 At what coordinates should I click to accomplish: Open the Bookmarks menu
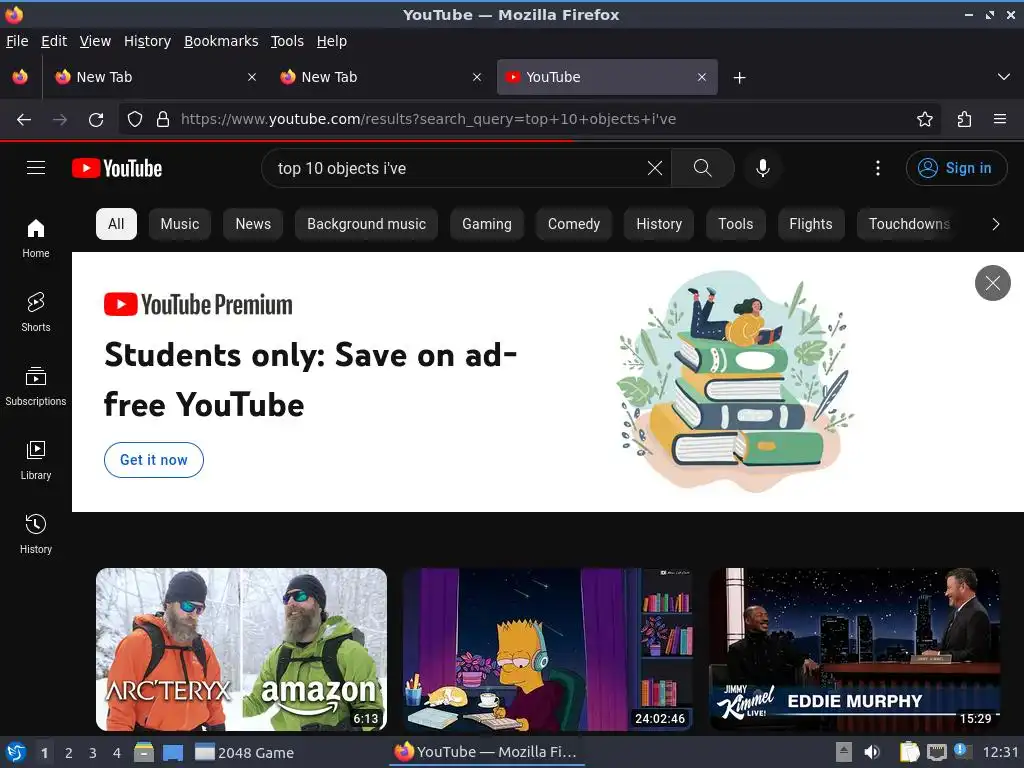pos(221,41)
